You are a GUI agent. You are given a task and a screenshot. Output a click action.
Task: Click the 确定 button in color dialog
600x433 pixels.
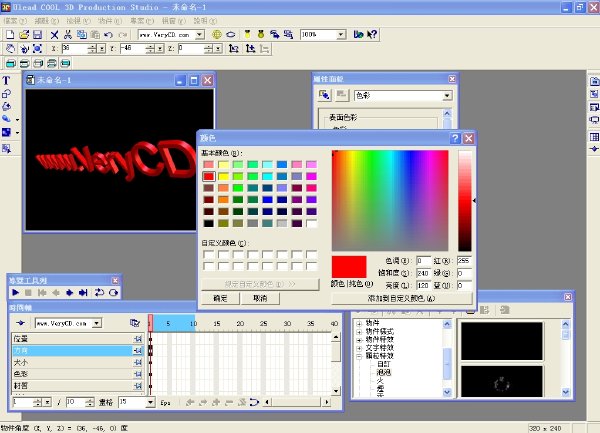coord(220,298)
